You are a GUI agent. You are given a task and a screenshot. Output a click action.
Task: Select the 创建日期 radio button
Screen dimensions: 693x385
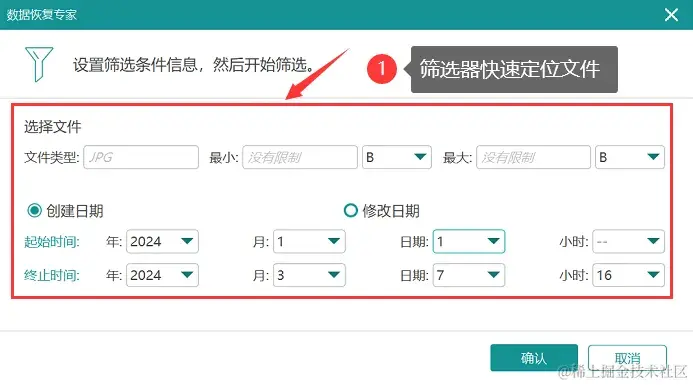pos(34,210)
